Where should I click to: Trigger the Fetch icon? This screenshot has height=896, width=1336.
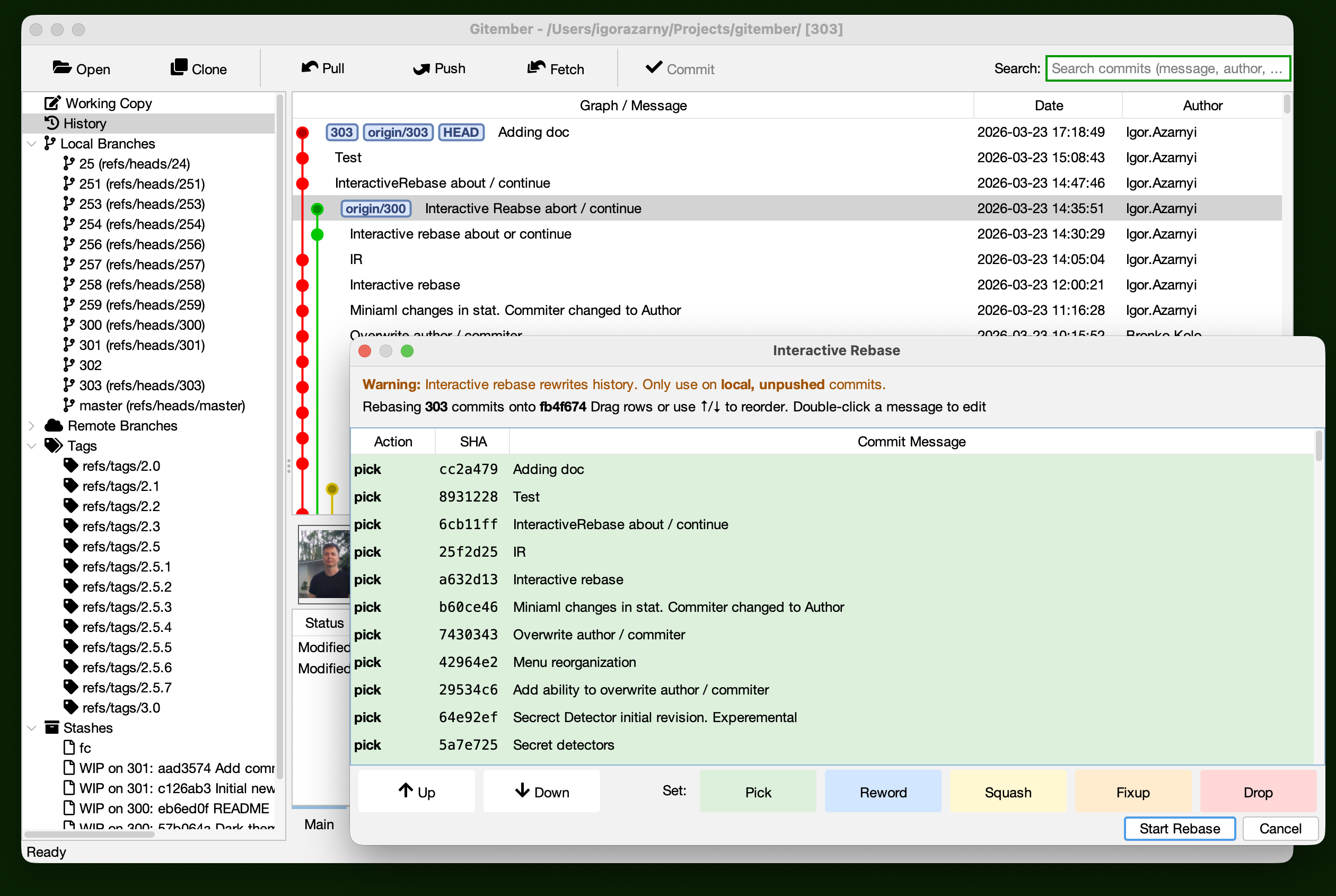click(x=536, y=67)
